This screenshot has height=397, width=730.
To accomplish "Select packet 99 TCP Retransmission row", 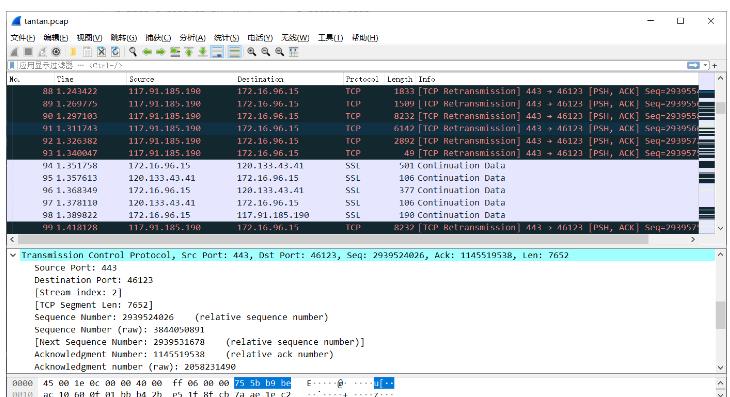I will [352, 228].
